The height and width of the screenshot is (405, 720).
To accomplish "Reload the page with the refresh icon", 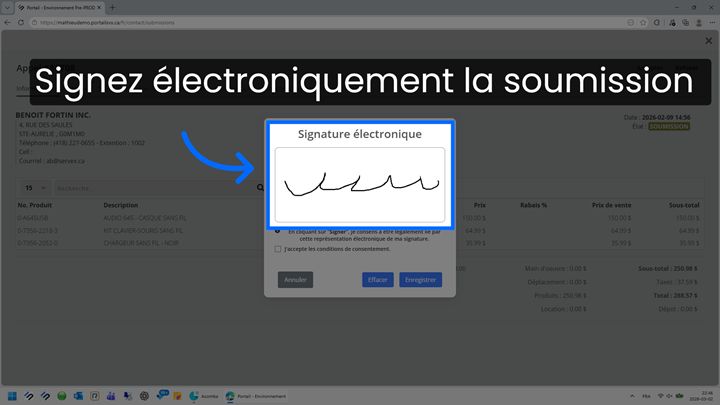I will [x=21, y=22].
